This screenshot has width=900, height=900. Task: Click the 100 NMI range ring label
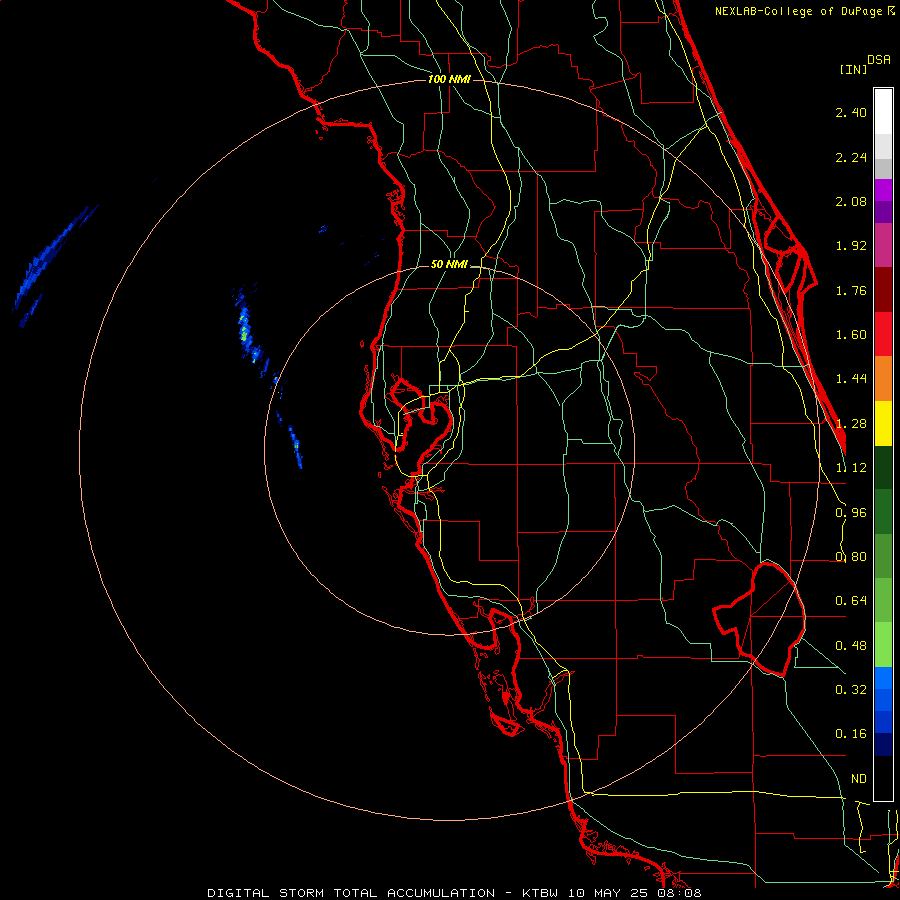point(449,79)
